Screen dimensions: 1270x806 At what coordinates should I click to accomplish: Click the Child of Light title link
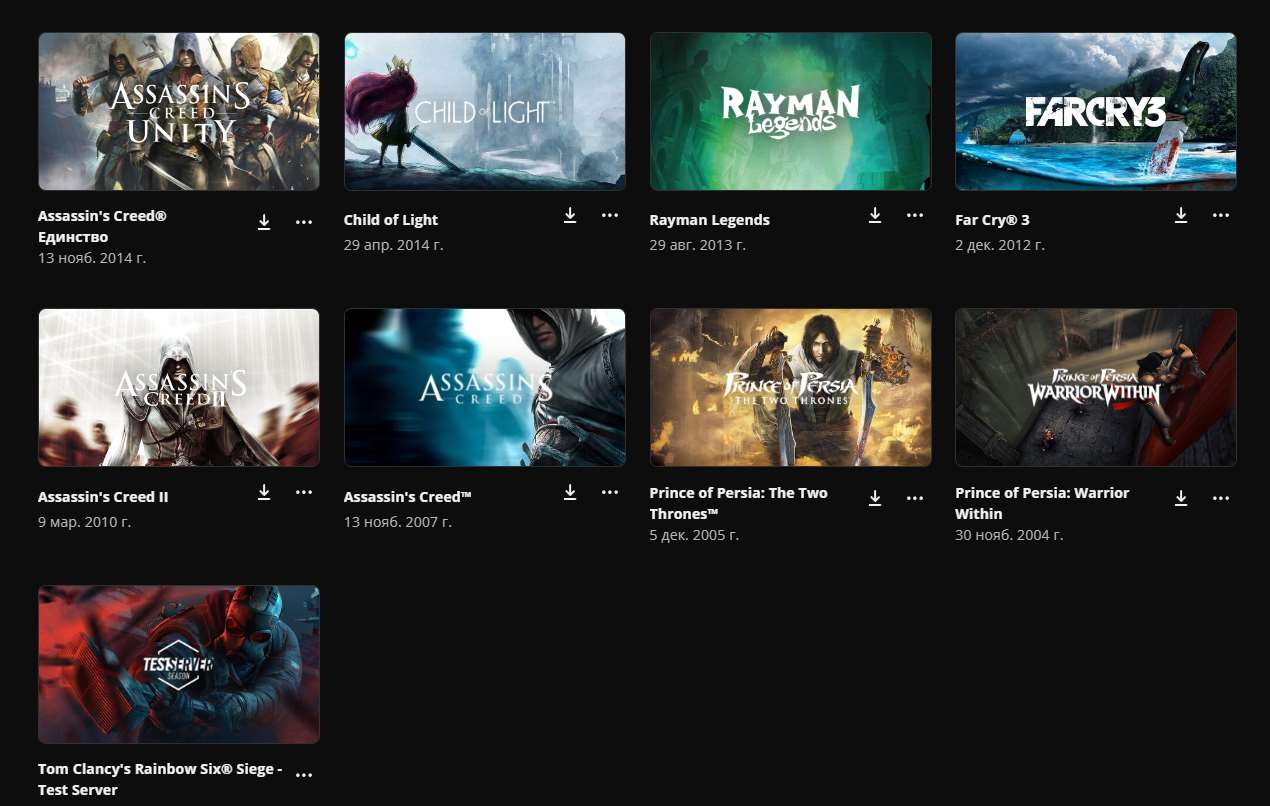(391, 219)
